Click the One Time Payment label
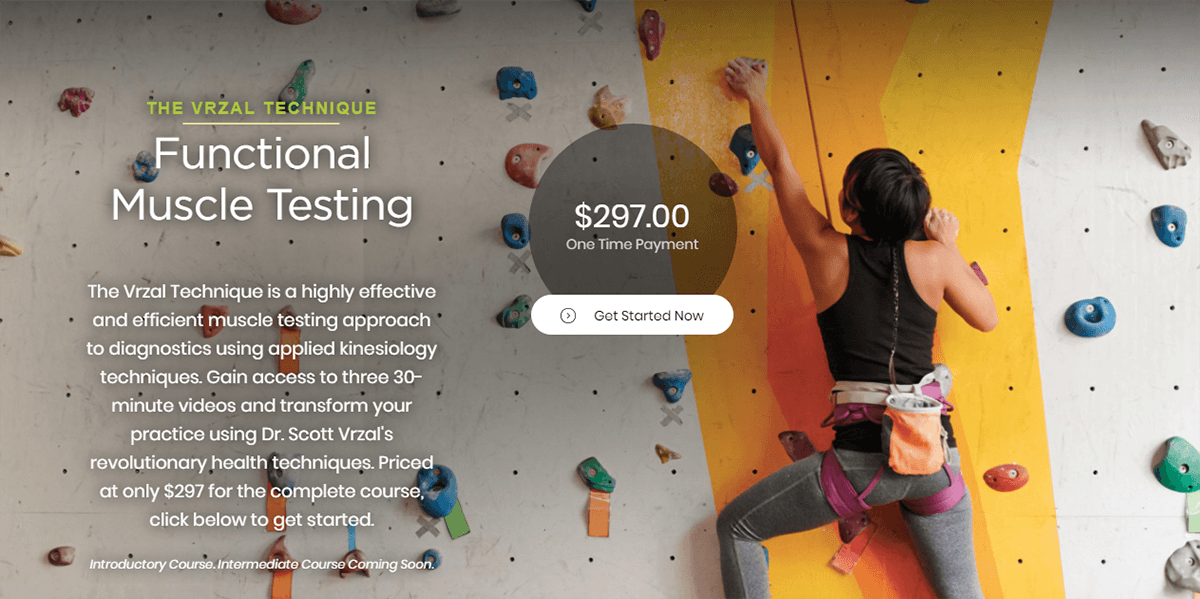 632,243
